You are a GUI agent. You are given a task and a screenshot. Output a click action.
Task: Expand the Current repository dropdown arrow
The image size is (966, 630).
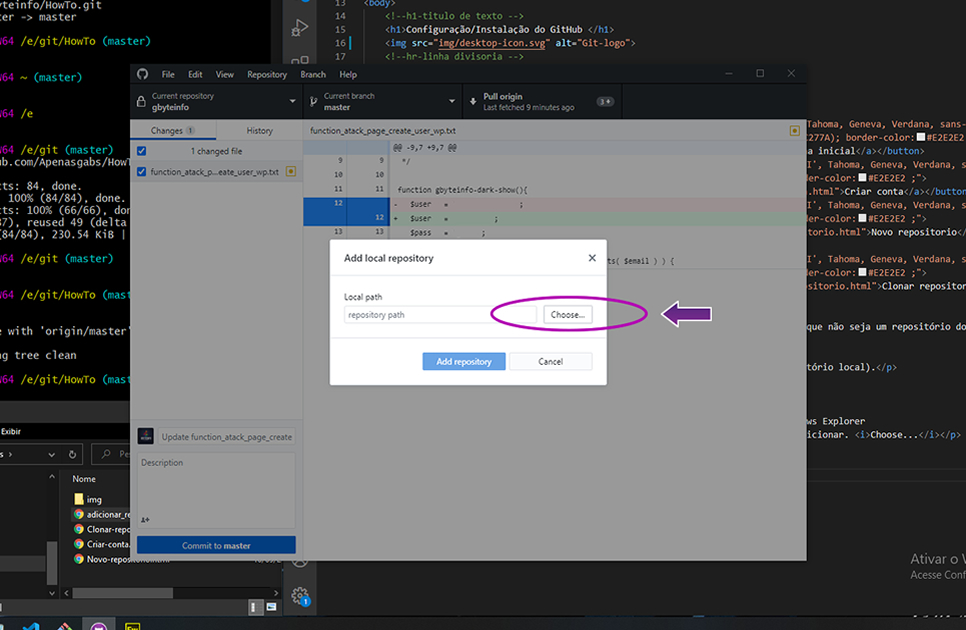click(292, 102)
